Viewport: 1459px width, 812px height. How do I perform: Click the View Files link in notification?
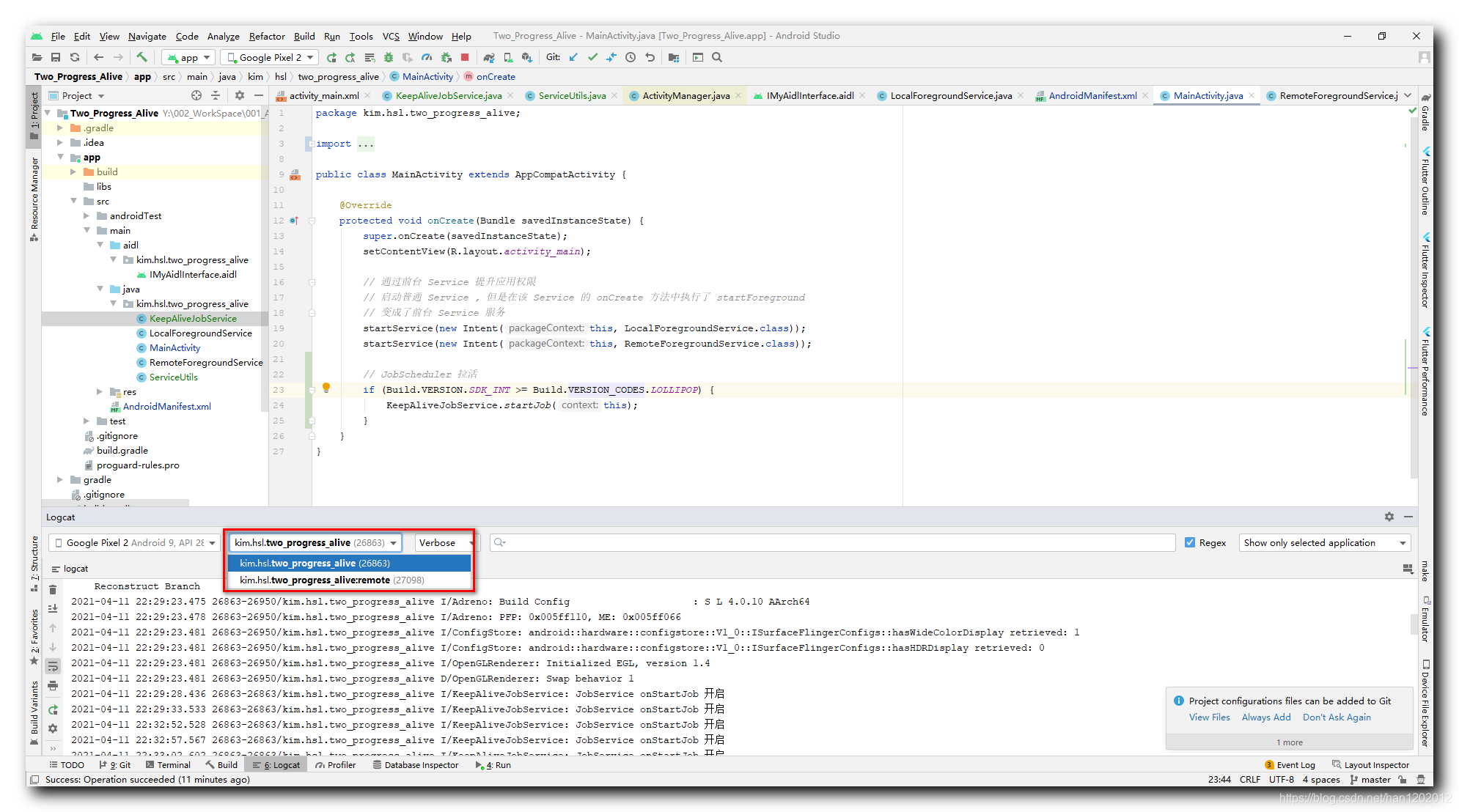(x=1210, y=717)
